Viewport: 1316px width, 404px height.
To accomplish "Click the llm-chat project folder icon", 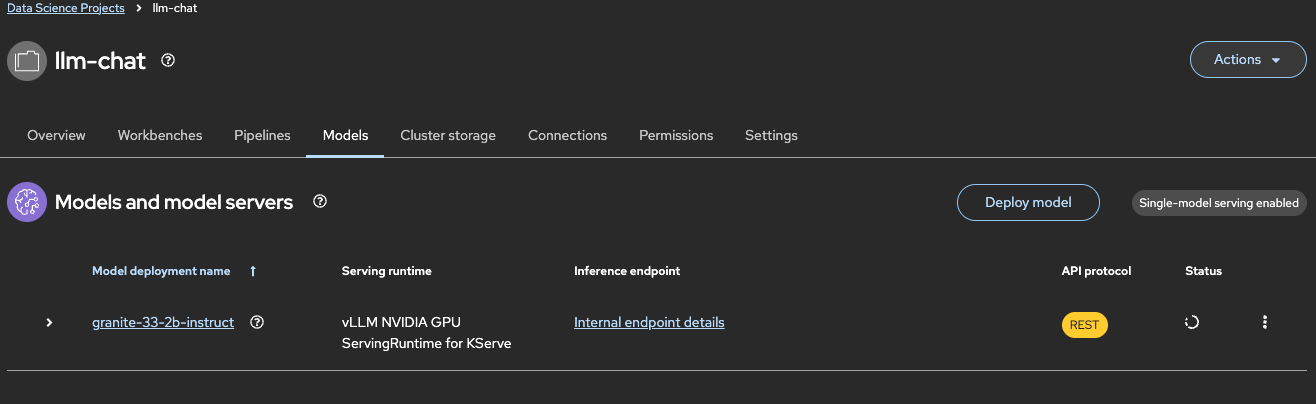I will [27, 61].
